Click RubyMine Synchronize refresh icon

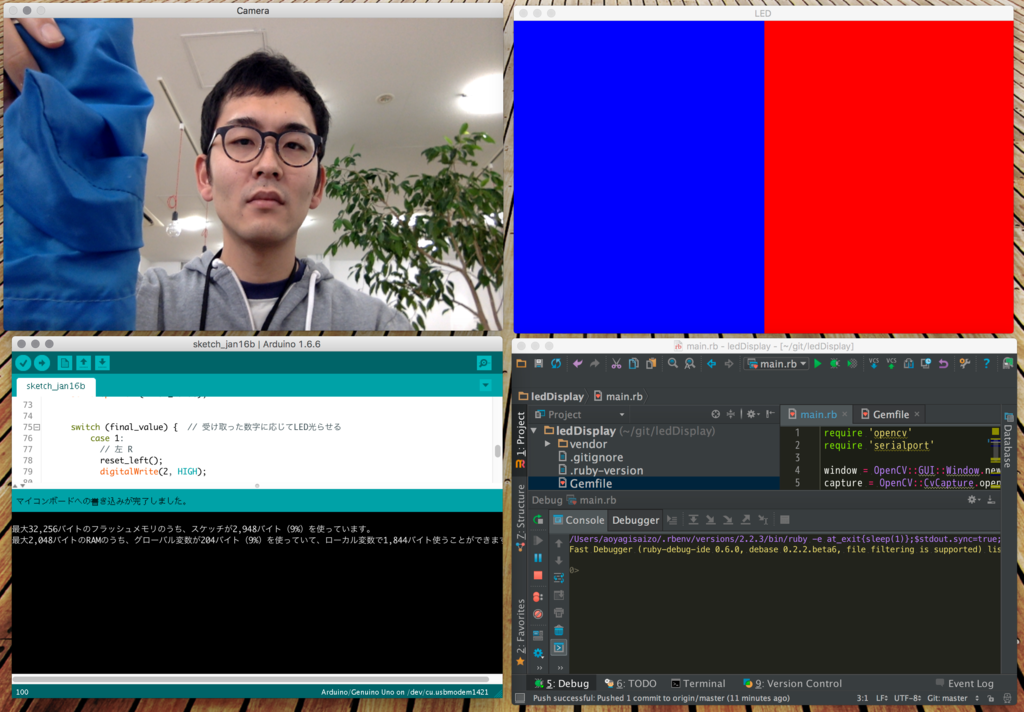pos(556,364)
